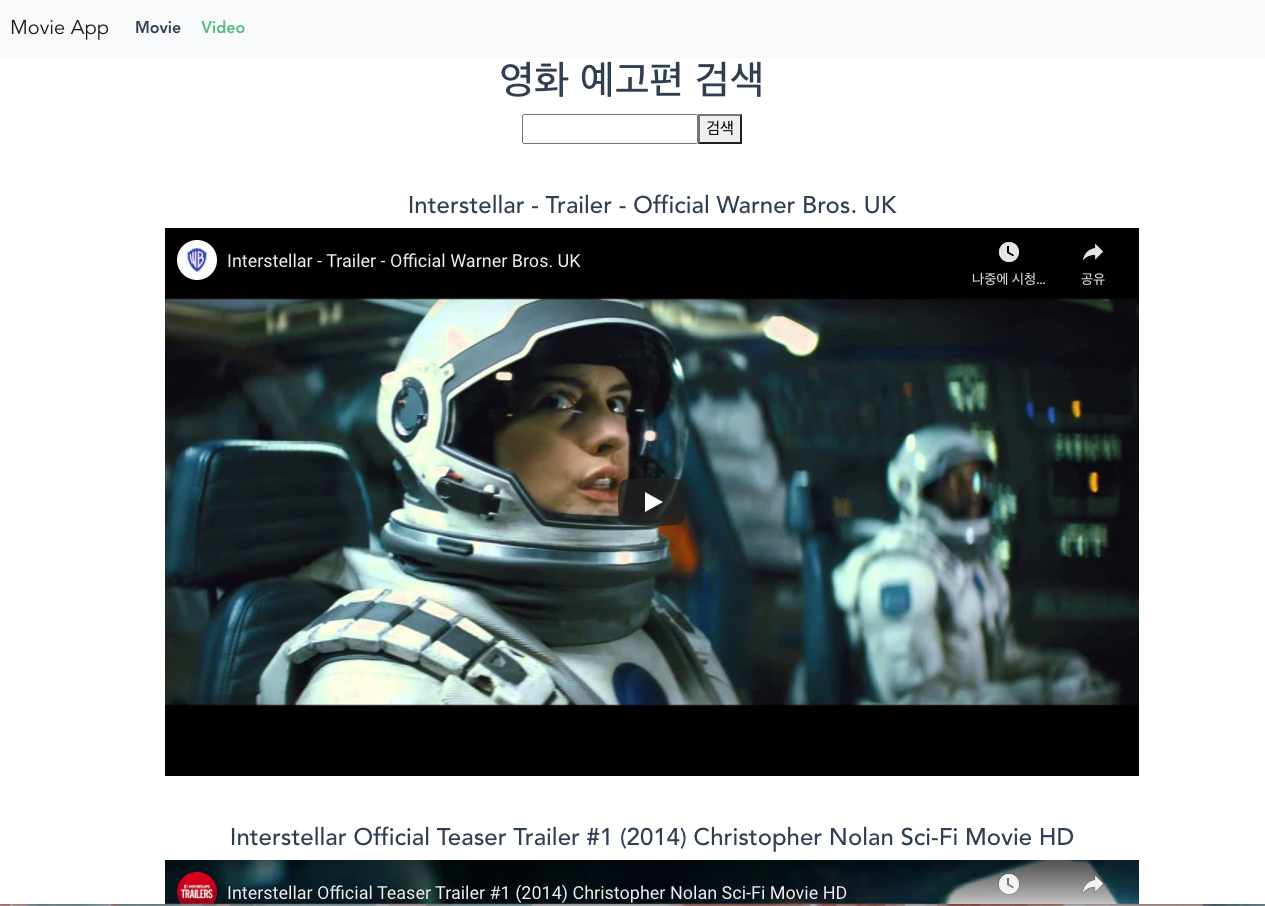Screen dimensions: 1265x906
Task: Open video title link in first player
Action: tap(404, 261)
